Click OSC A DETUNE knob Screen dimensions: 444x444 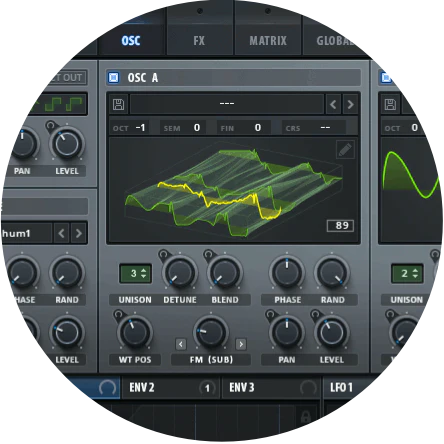point(180,273)
